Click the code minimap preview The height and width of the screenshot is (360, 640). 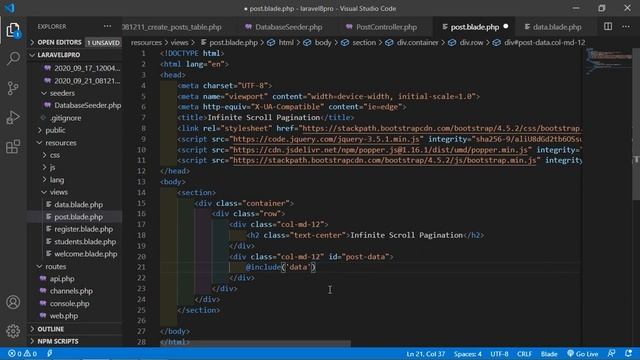[608, 61]
